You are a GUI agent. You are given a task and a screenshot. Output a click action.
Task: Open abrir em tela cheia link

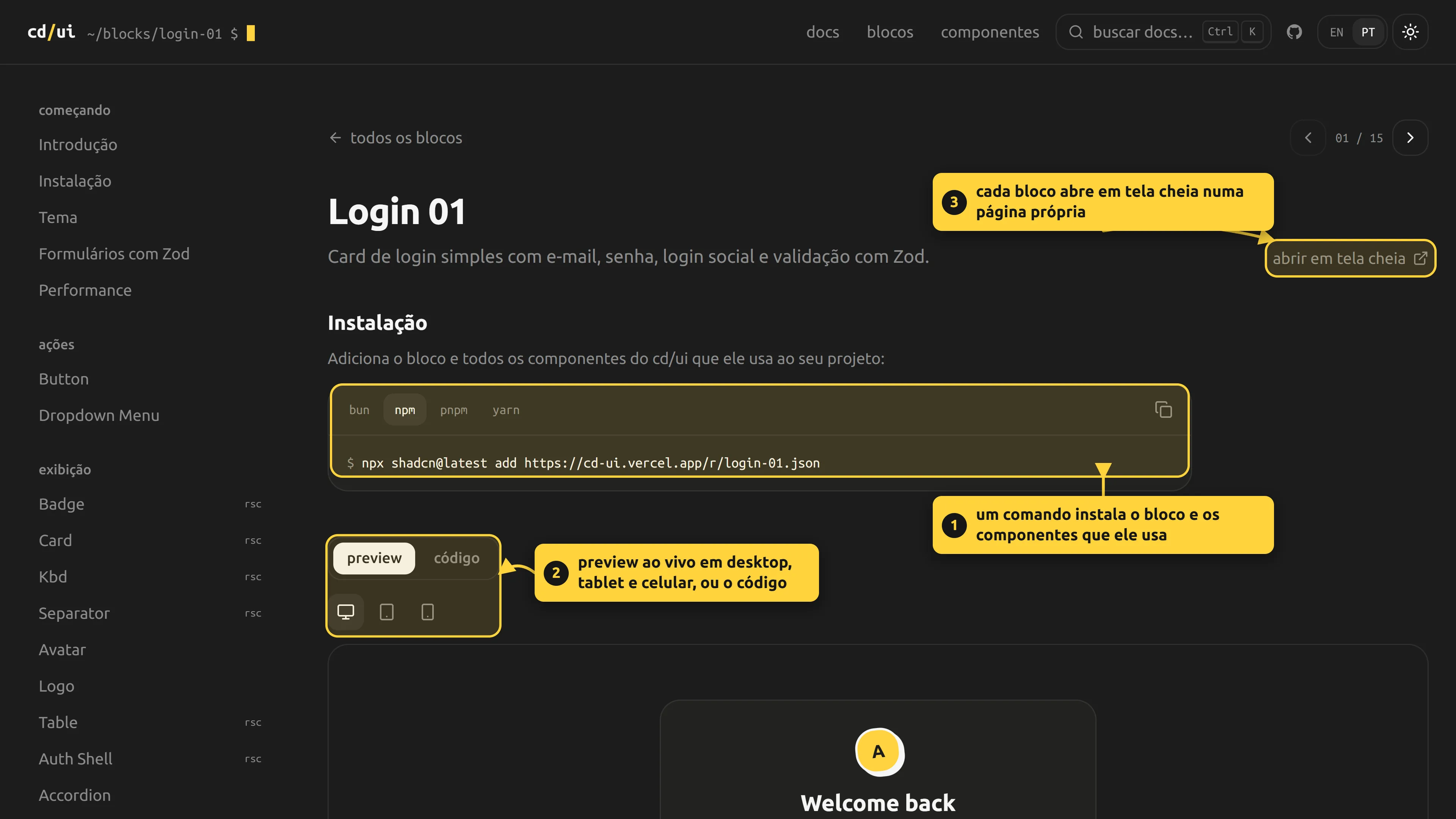1350,258
